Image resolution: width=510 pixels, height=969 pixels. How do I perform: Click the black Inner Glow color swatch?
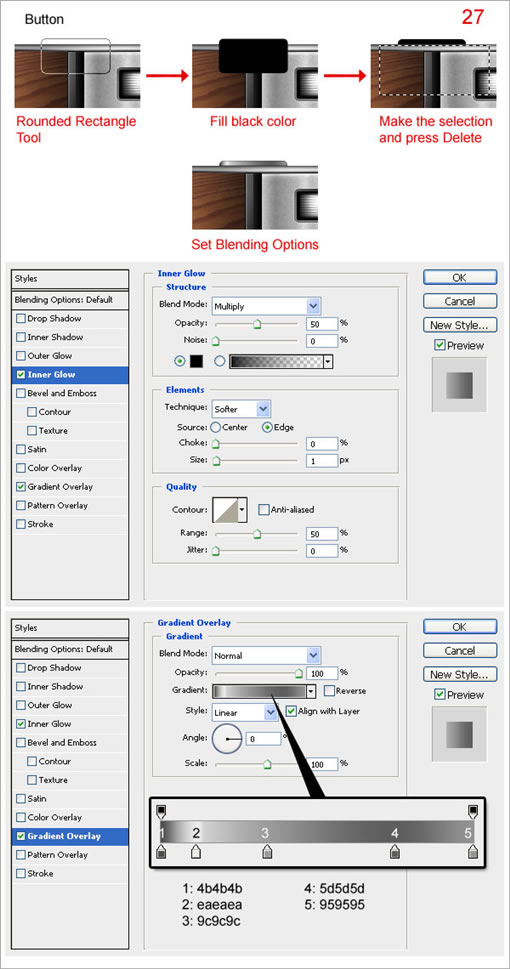[197, 362]
